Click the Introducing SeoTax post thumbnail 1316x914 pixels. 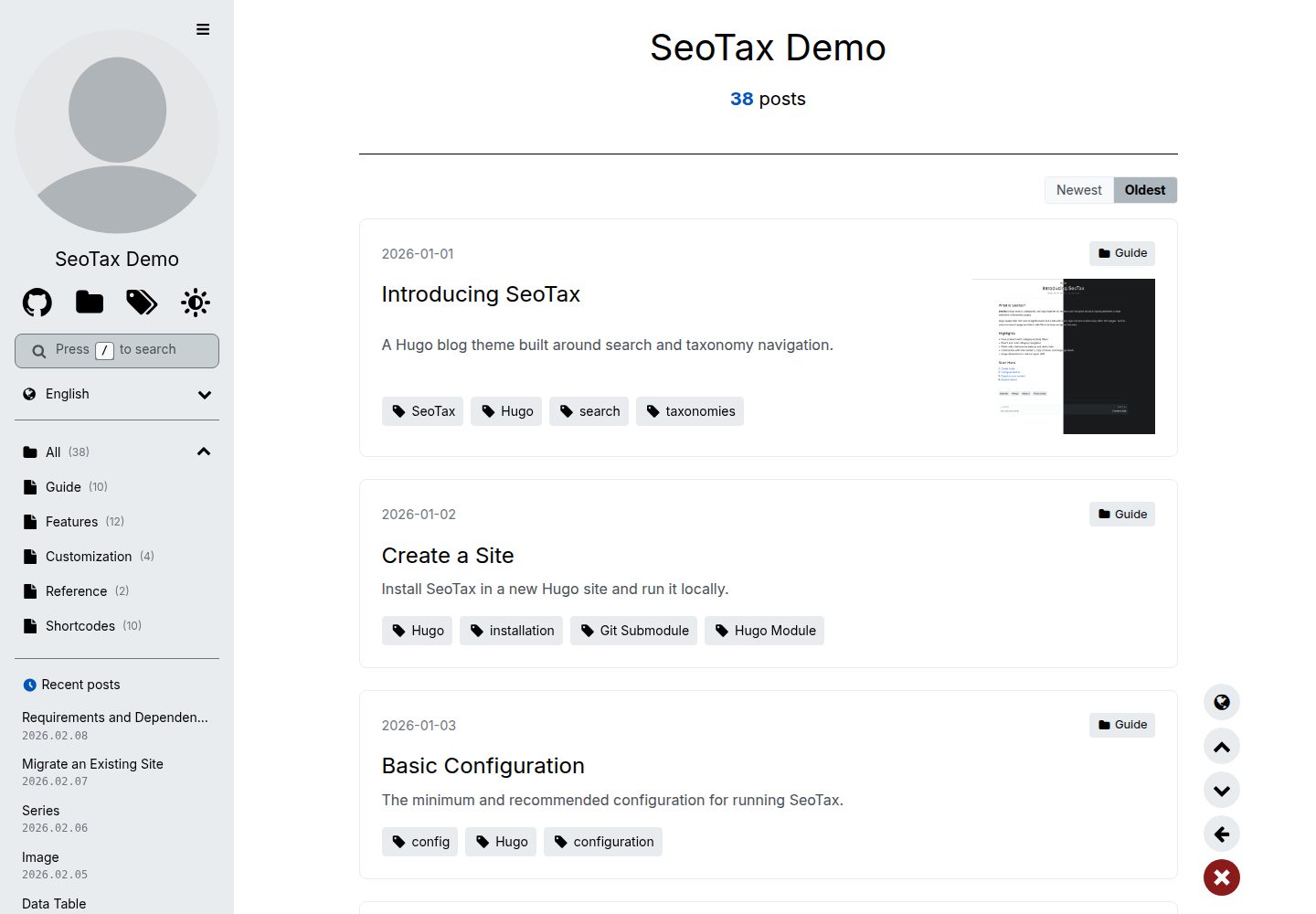tap(1064, 356)
